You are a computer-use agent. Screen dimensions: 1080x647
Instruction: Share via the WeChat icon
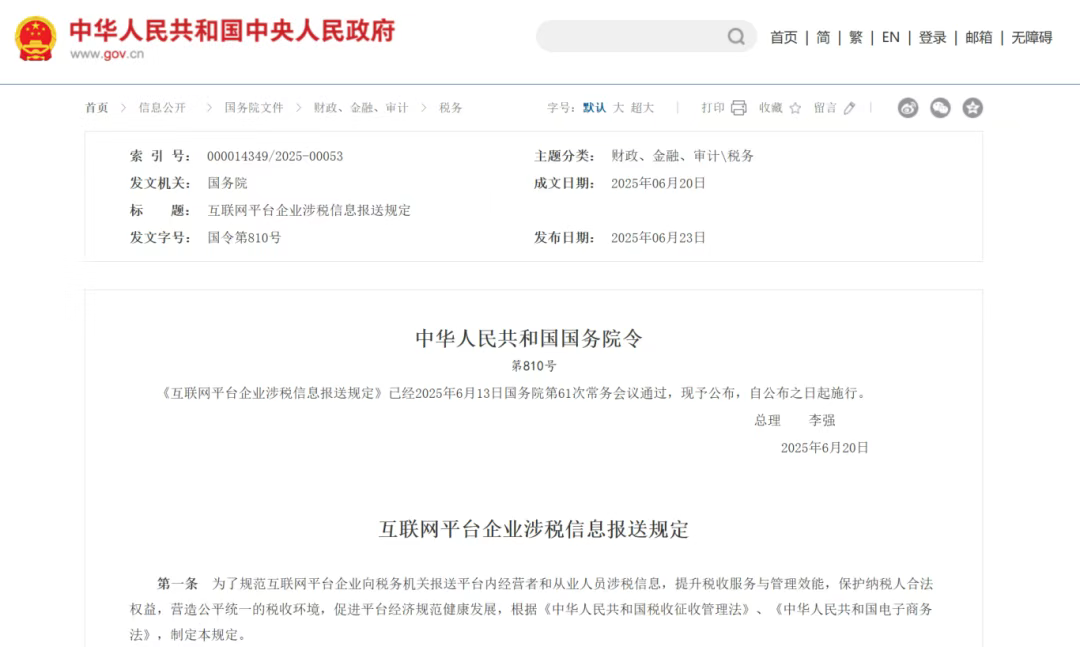(x=940, y=108)
